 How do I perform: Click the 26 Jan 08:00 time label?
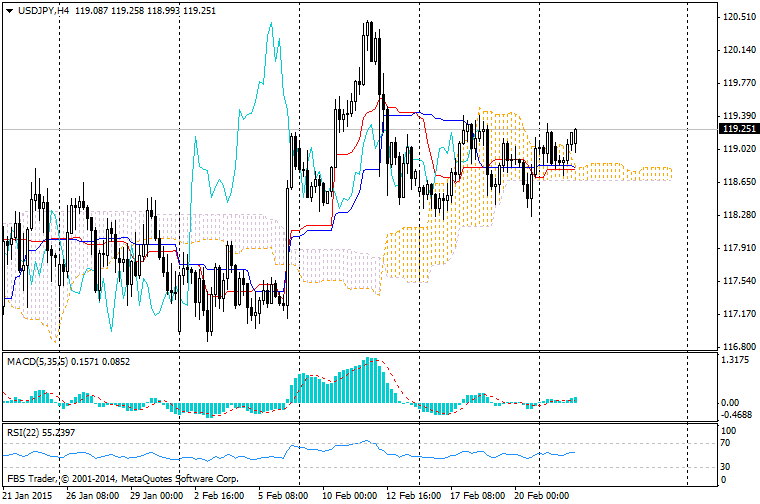[93, 496]
